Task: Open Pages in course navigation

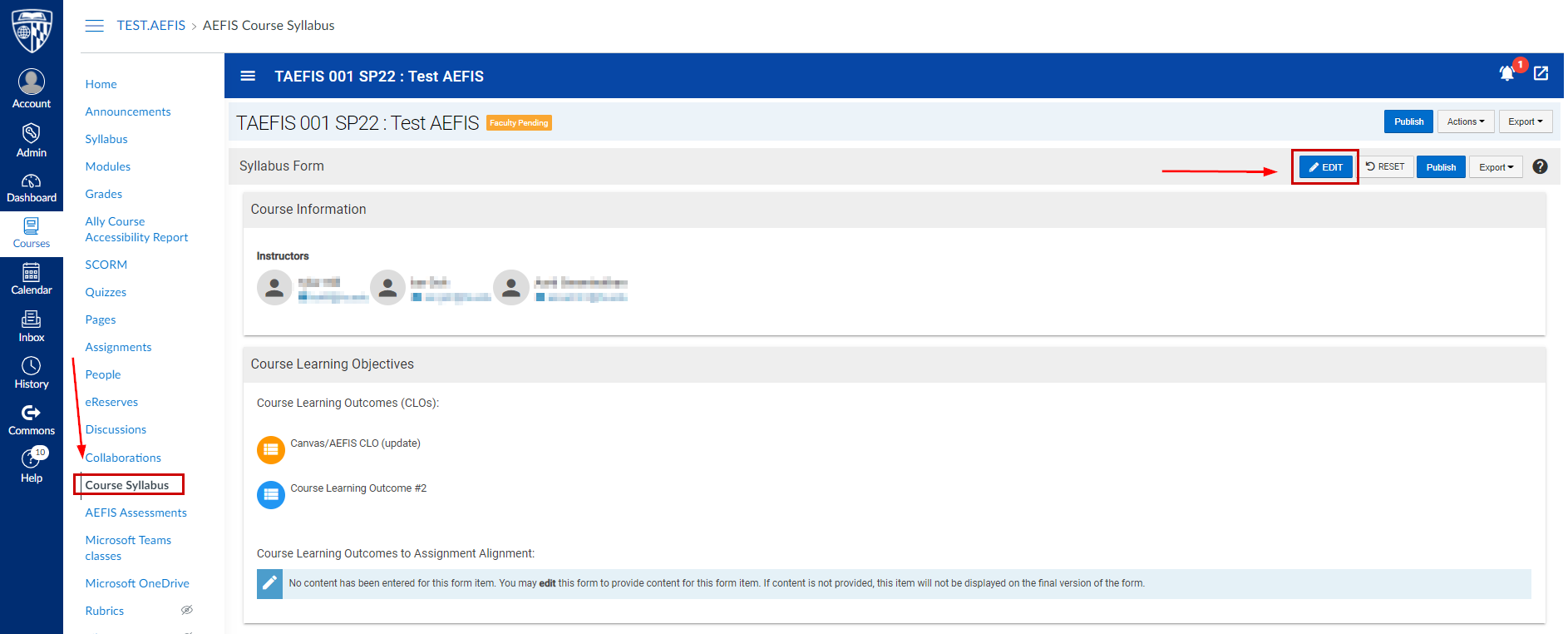Action: [x=101, y=319]
